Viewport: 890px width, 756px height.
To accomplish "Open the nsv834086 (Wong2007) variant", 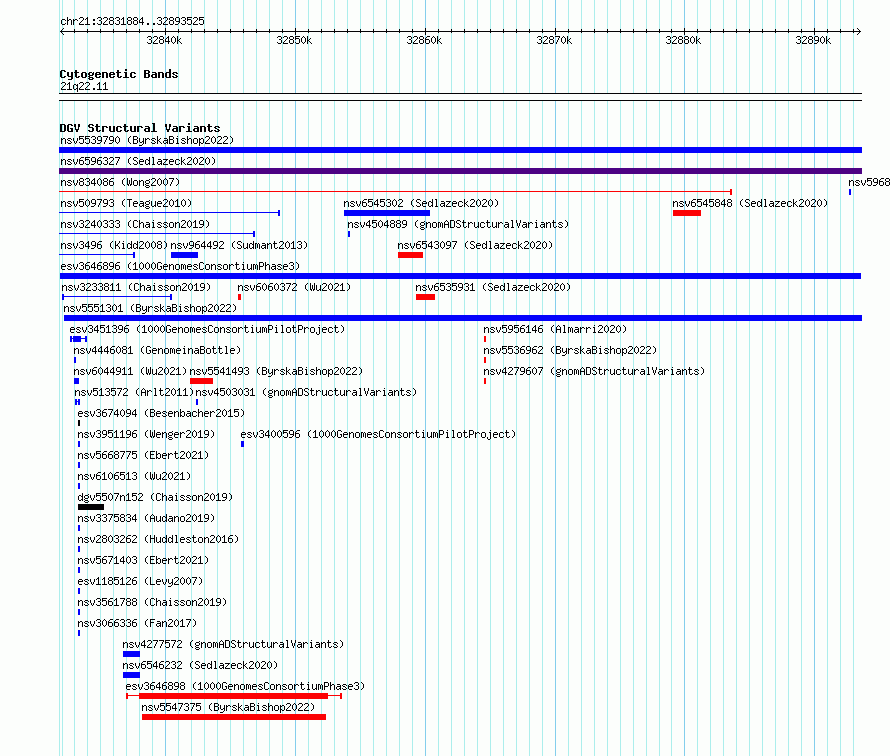I will click(x=120, y=182).
